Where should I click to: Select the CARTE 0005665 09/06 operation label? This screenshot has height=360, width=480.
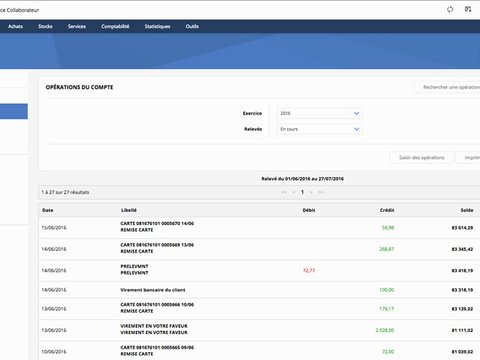pos(157,351)
